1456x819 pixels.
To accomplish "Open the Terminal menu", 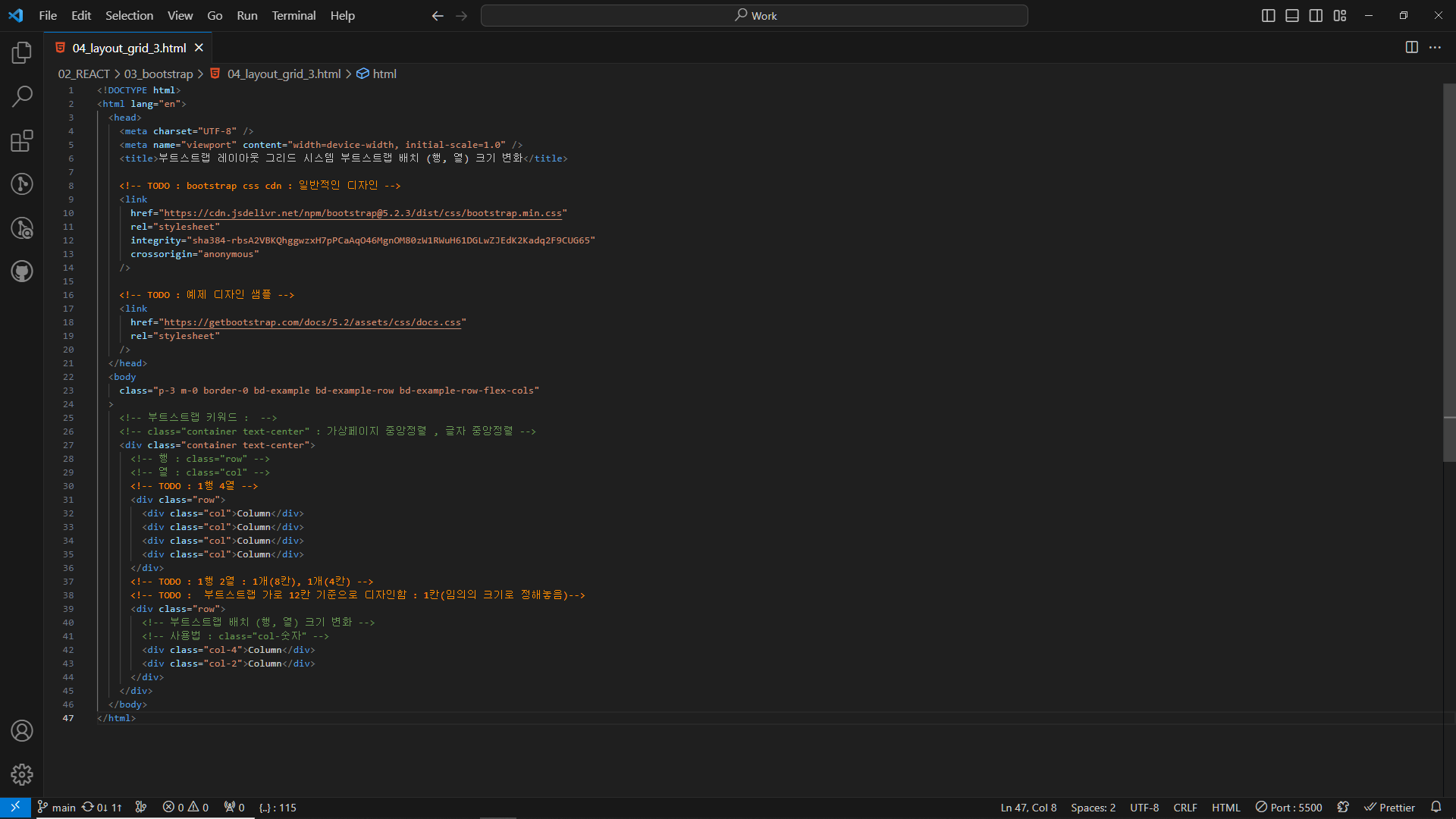I will click(293, 16).
